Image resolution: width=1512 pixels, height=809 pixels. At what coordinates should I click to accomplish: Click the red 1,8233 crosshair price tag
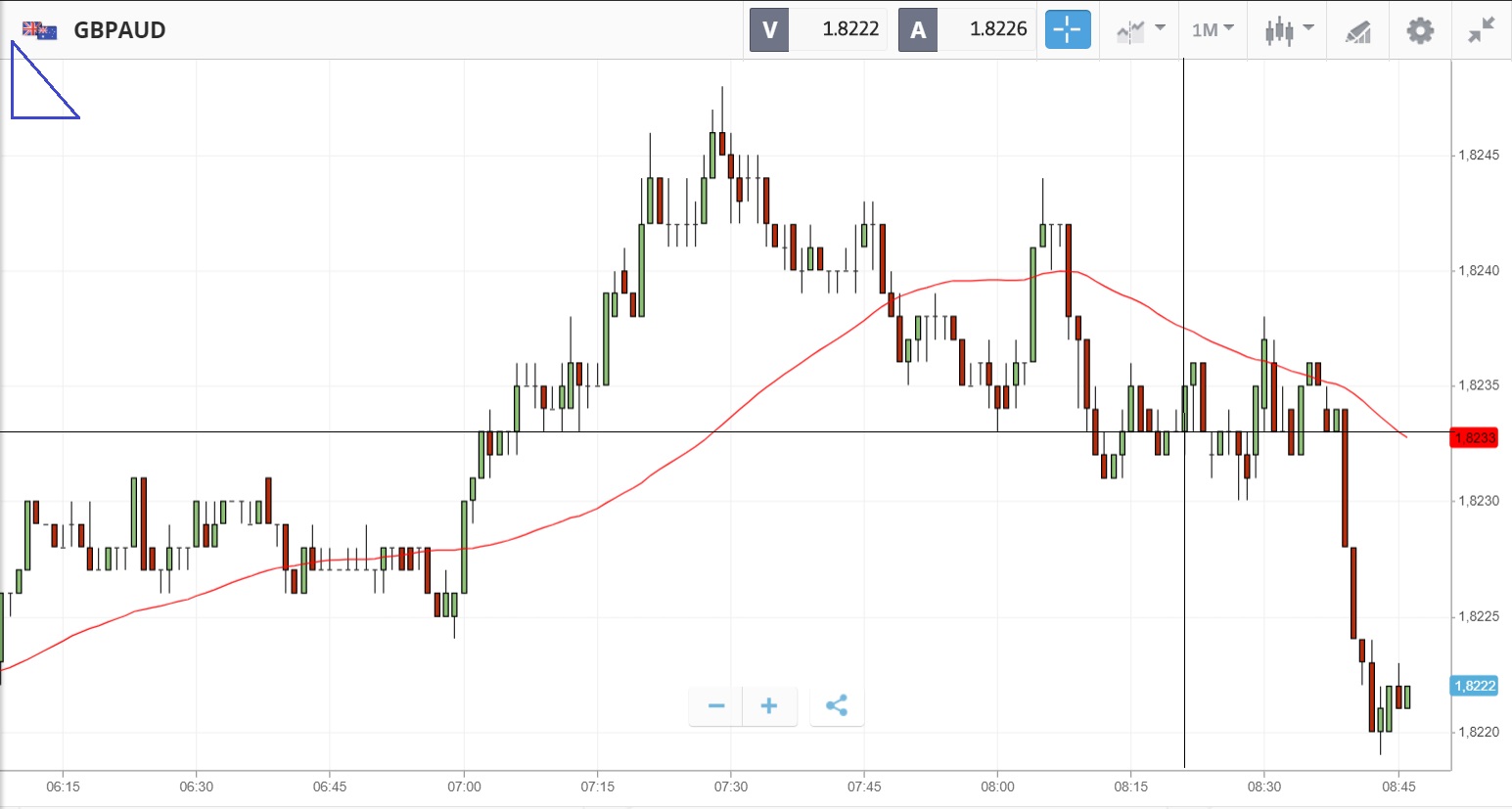tap(1474, 437)
